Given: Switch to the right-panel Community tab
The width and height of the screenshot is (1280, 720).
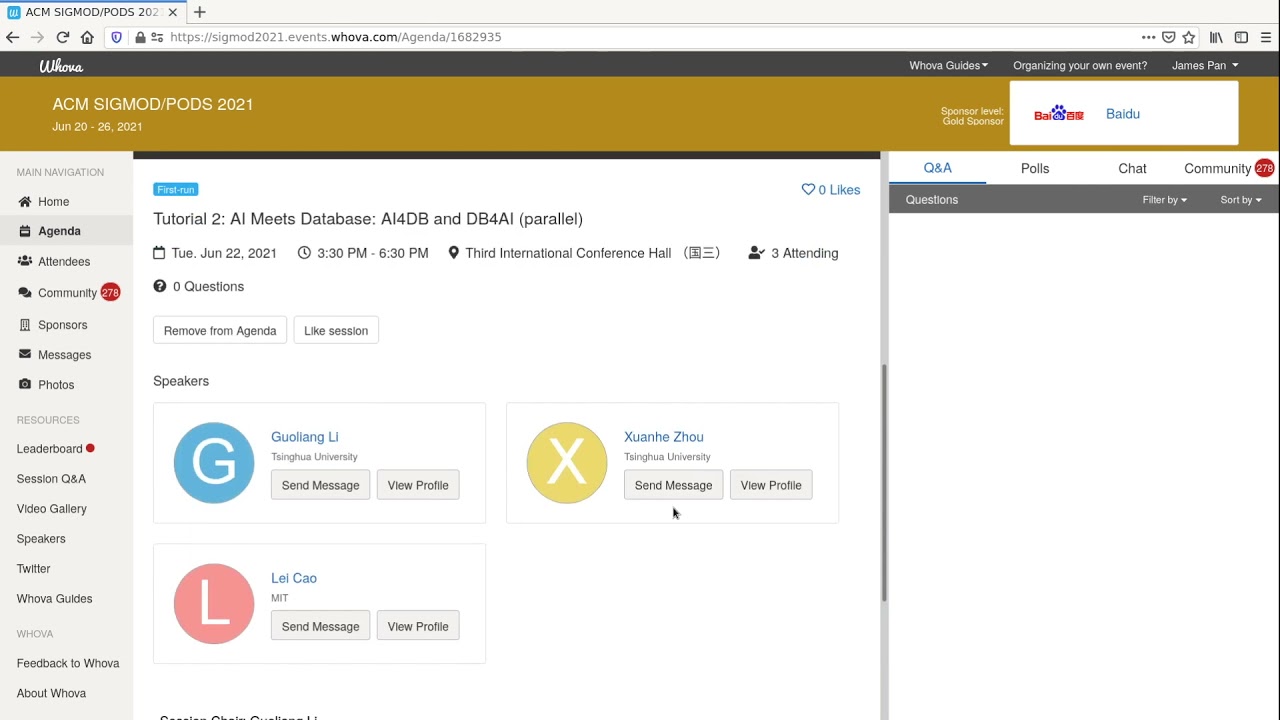Looking at the screenshot, I should click(1229, 168).
